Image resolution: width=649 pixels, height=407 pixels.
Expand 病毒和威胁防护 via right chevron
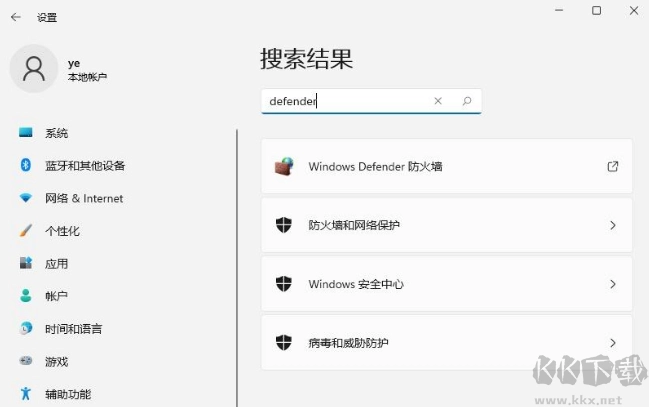(x=613, y=343)
